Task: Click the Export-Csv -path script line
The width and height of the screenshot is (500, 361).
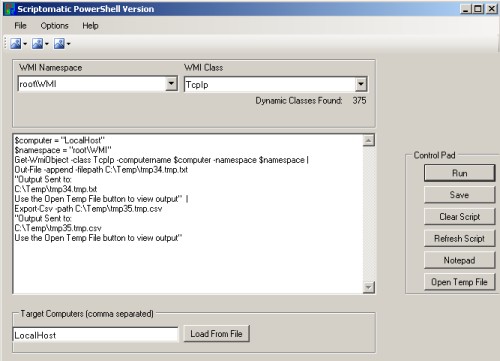Action: click(x=88, y=209)
